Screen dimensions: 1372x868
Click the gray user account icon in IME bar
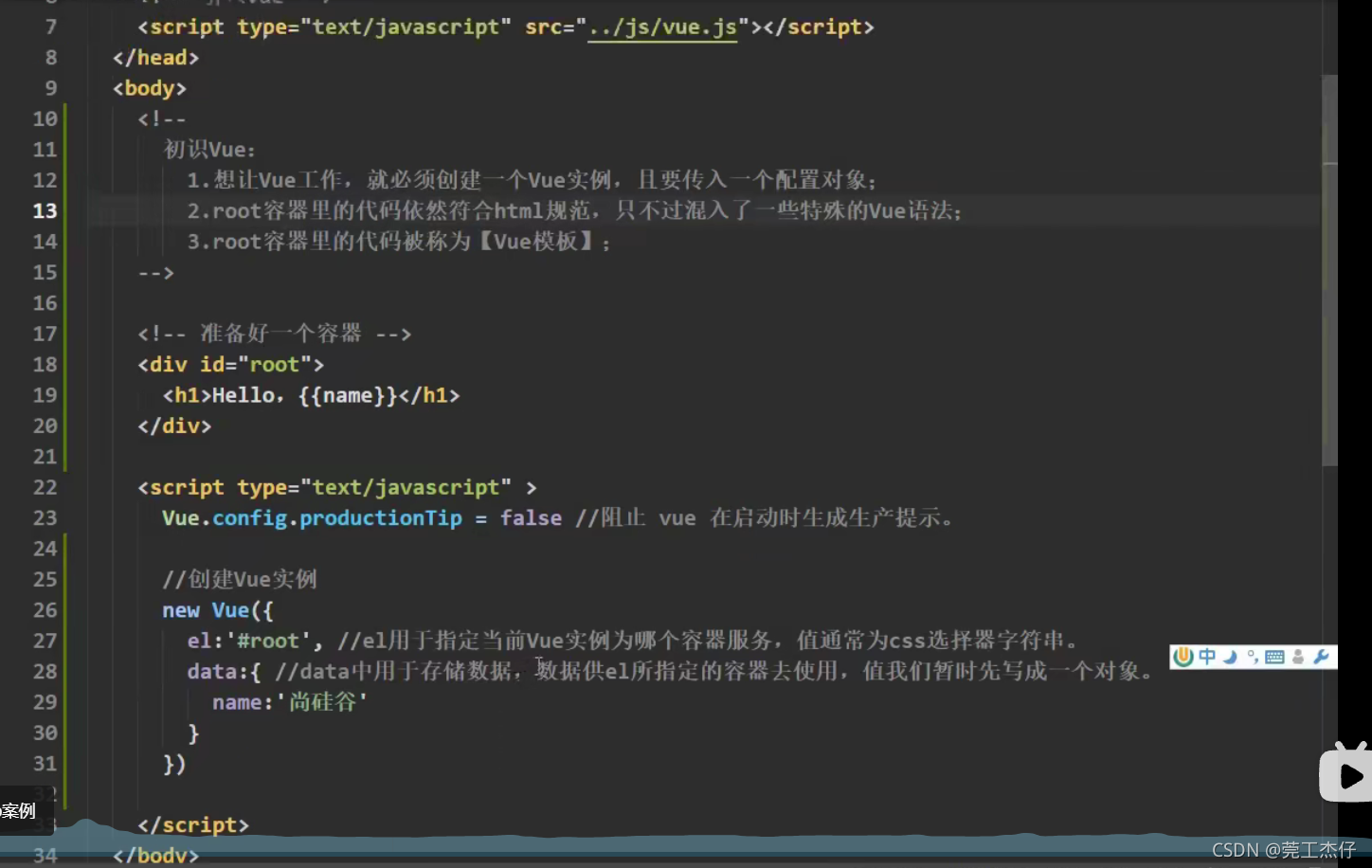point(1298,657)
